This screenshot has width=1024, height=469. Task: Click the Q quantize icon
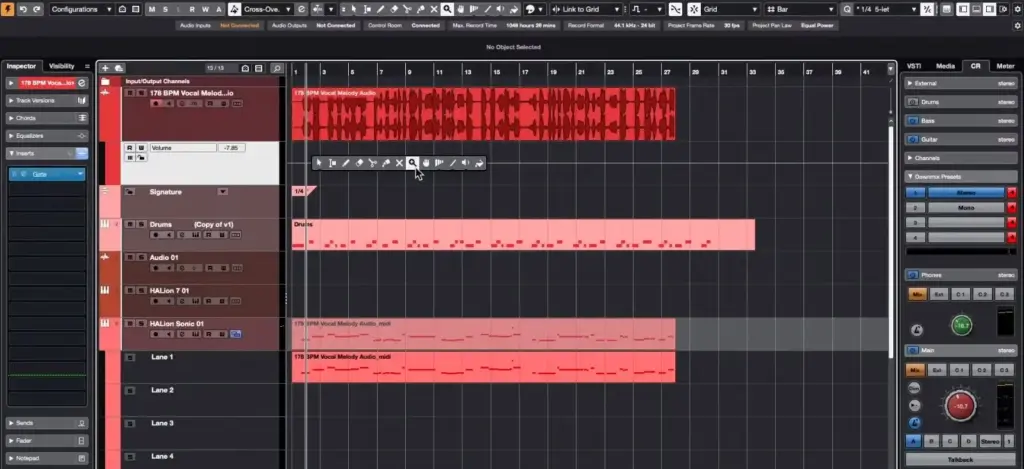[848, 9]
